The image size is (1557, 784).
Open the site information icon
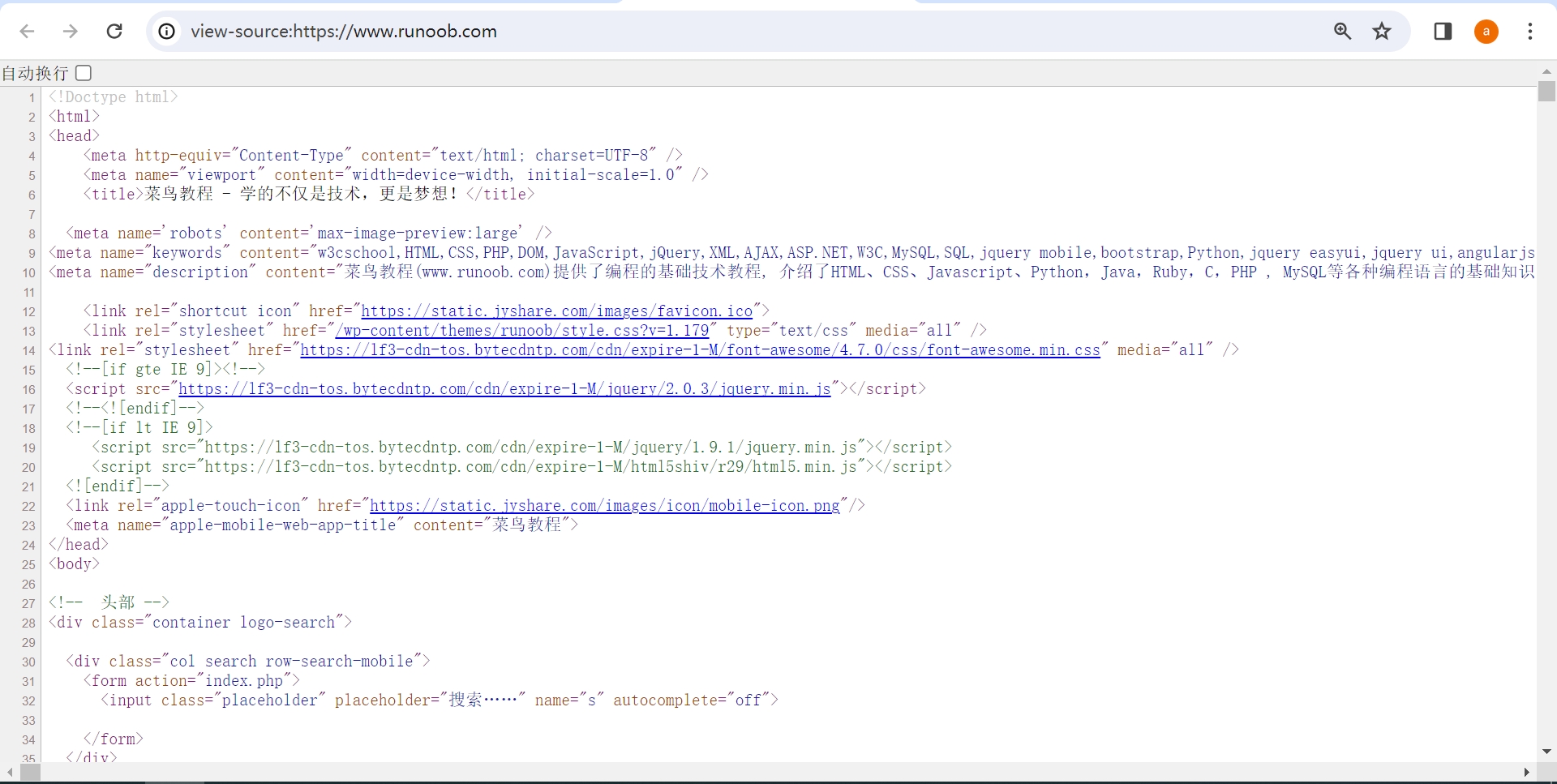click(x=166, y=32)
